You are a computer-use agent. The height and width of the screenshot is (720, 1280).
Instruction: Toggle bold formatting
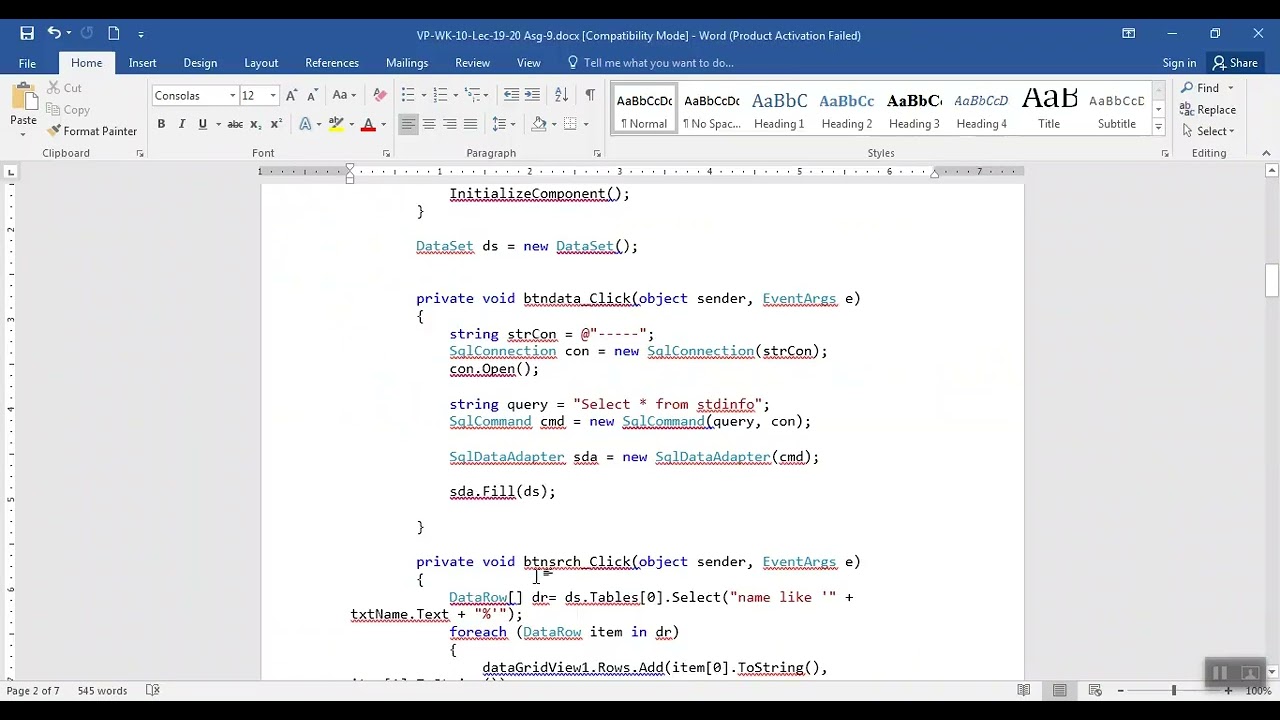click(x=161, y=124)
